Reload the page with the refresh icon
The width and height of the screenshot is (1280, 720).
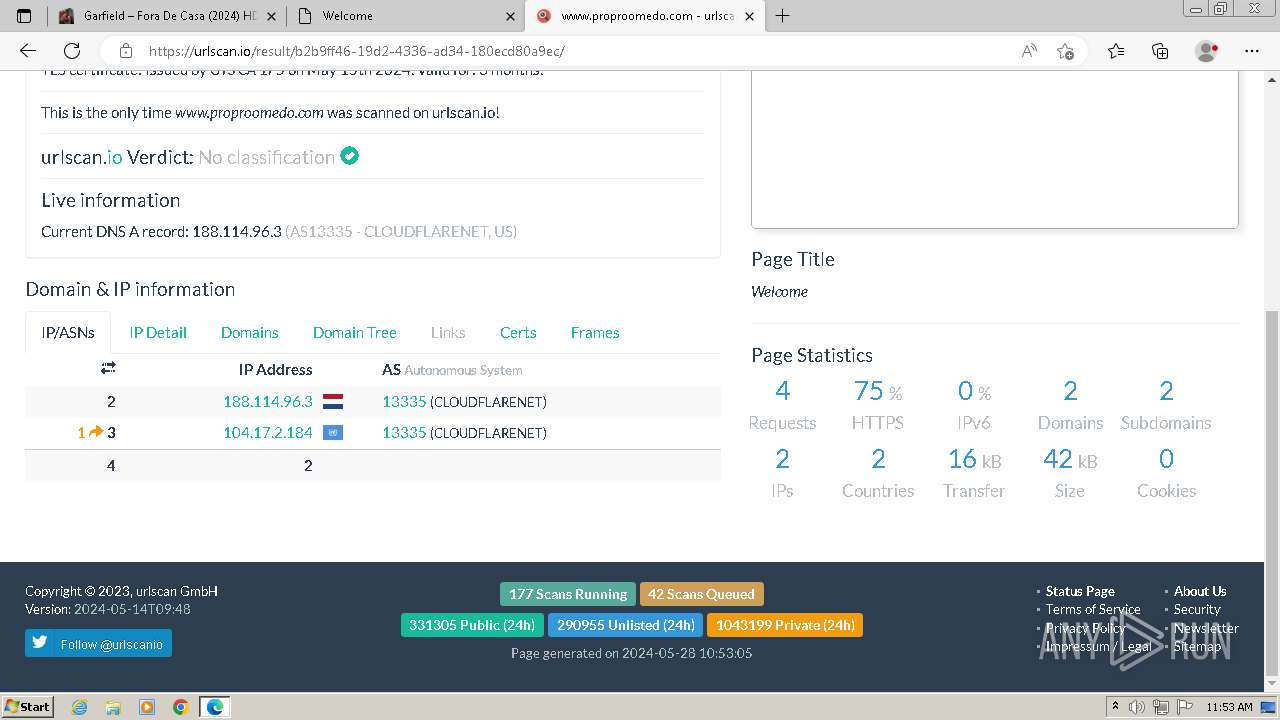coord(72,51)
